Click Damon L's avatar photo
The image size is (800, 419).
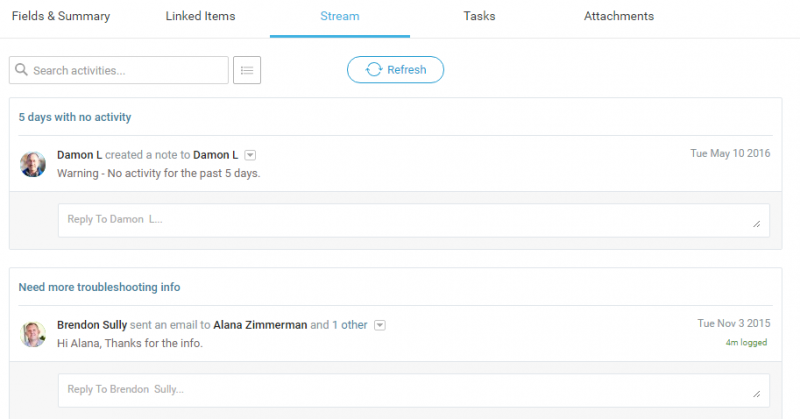coord(33,164)
